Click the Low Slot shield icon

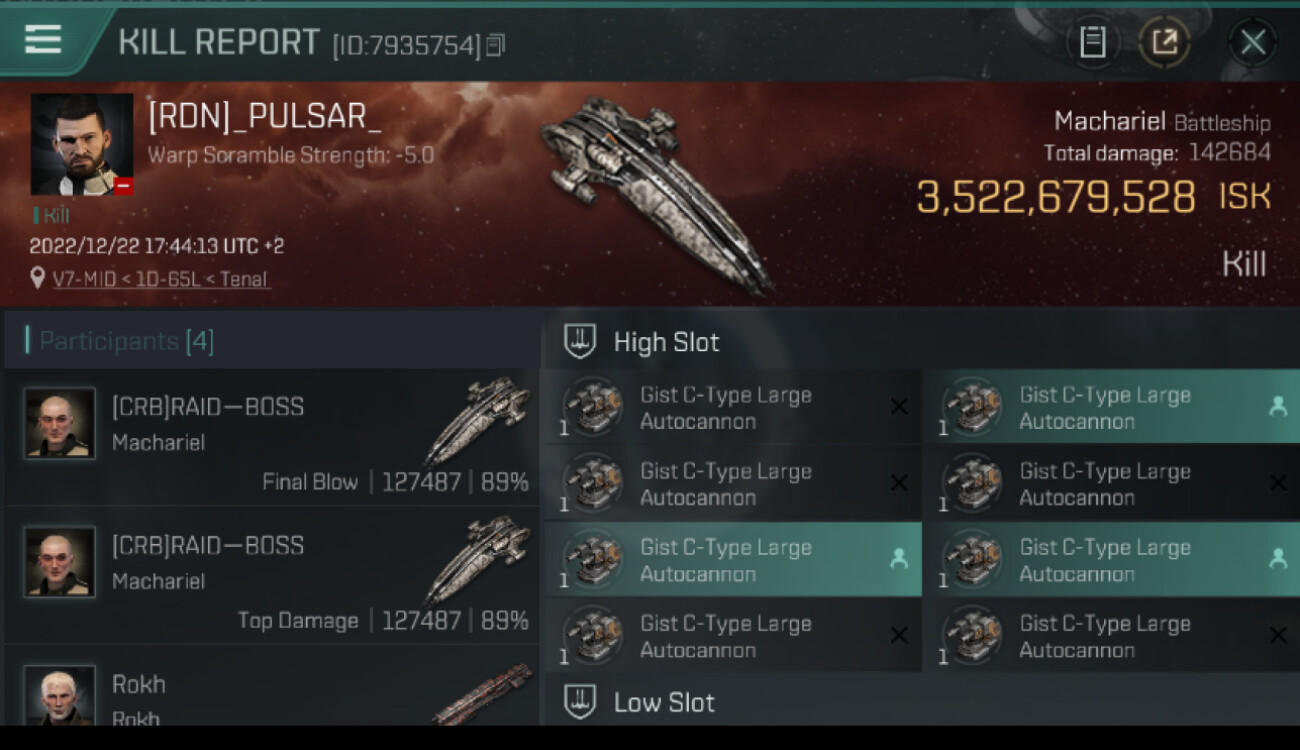point(580,702)
